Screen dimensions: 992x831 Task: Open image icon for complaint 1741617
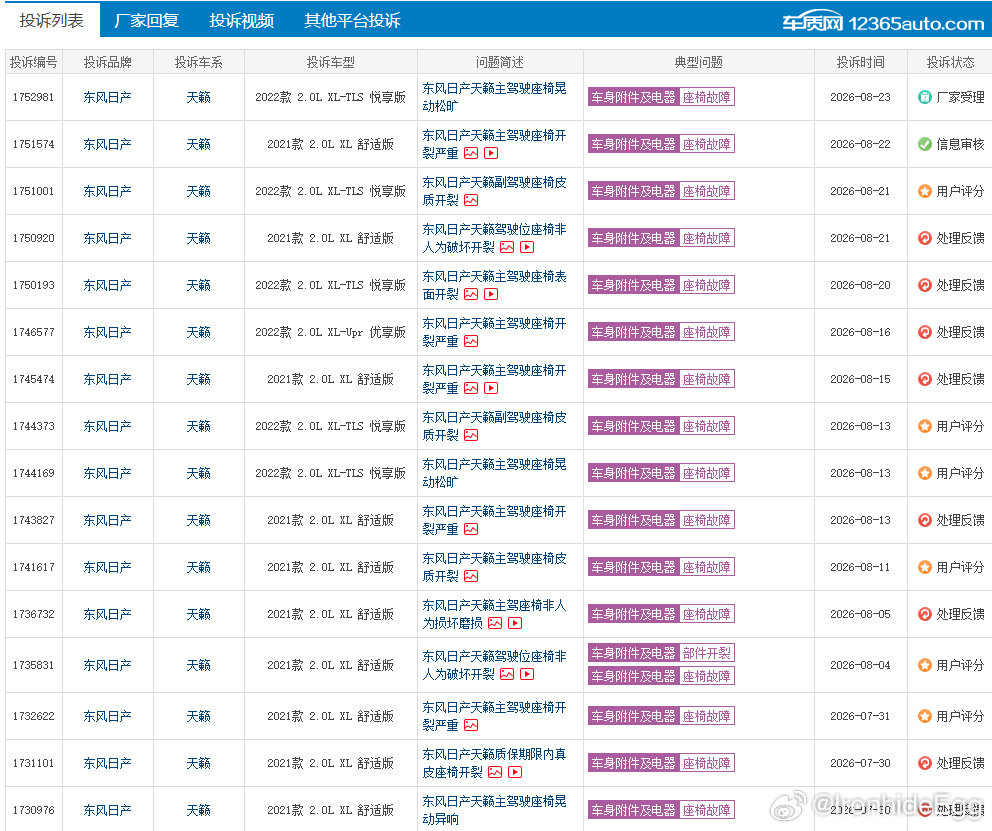point(471,576)
